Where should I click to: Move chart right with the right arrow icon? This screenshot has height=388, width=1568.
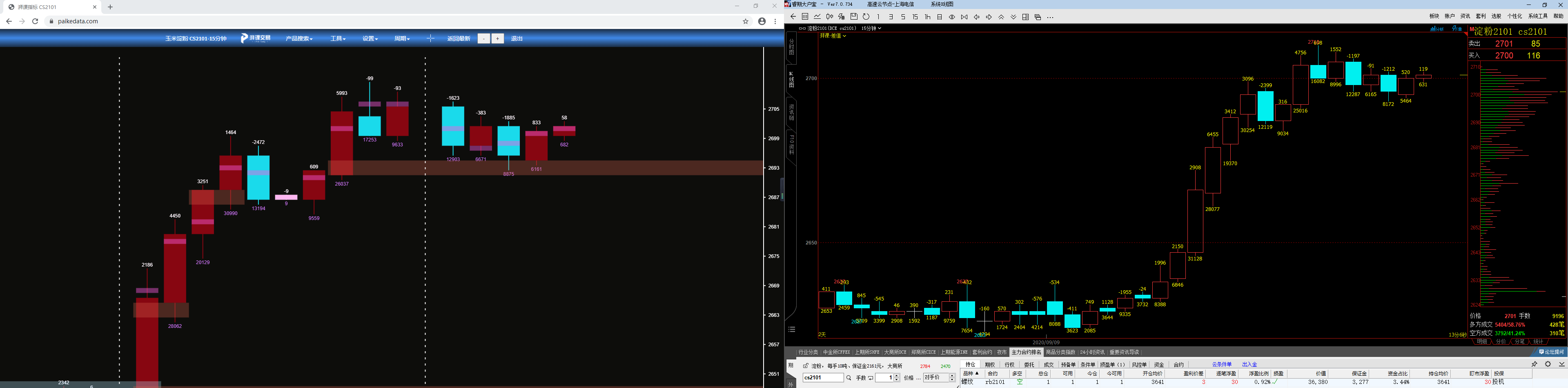pyautogui.click(x=989, y=17)
